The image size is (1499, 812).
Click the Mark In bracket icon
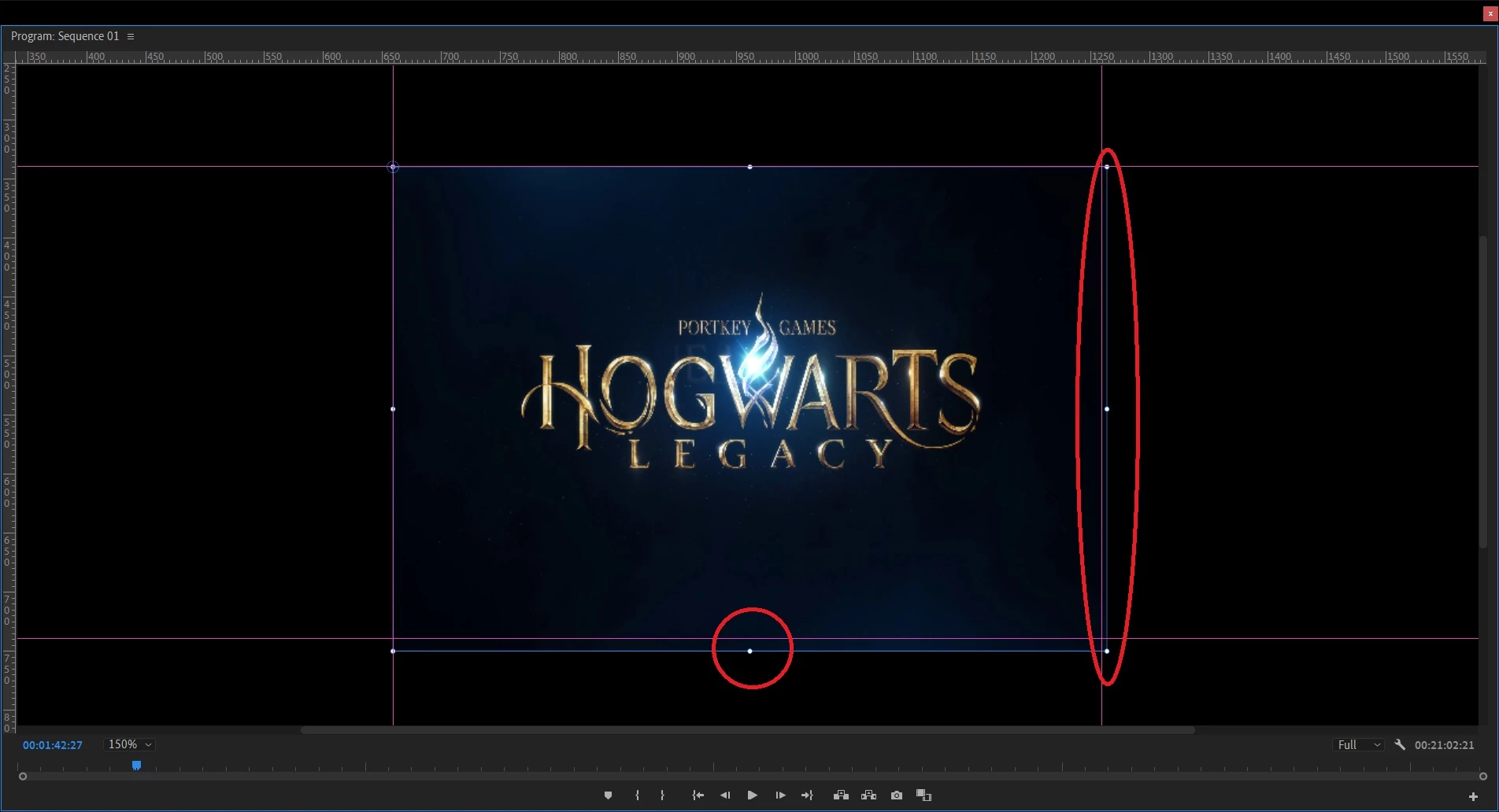[x=637, y=795]
